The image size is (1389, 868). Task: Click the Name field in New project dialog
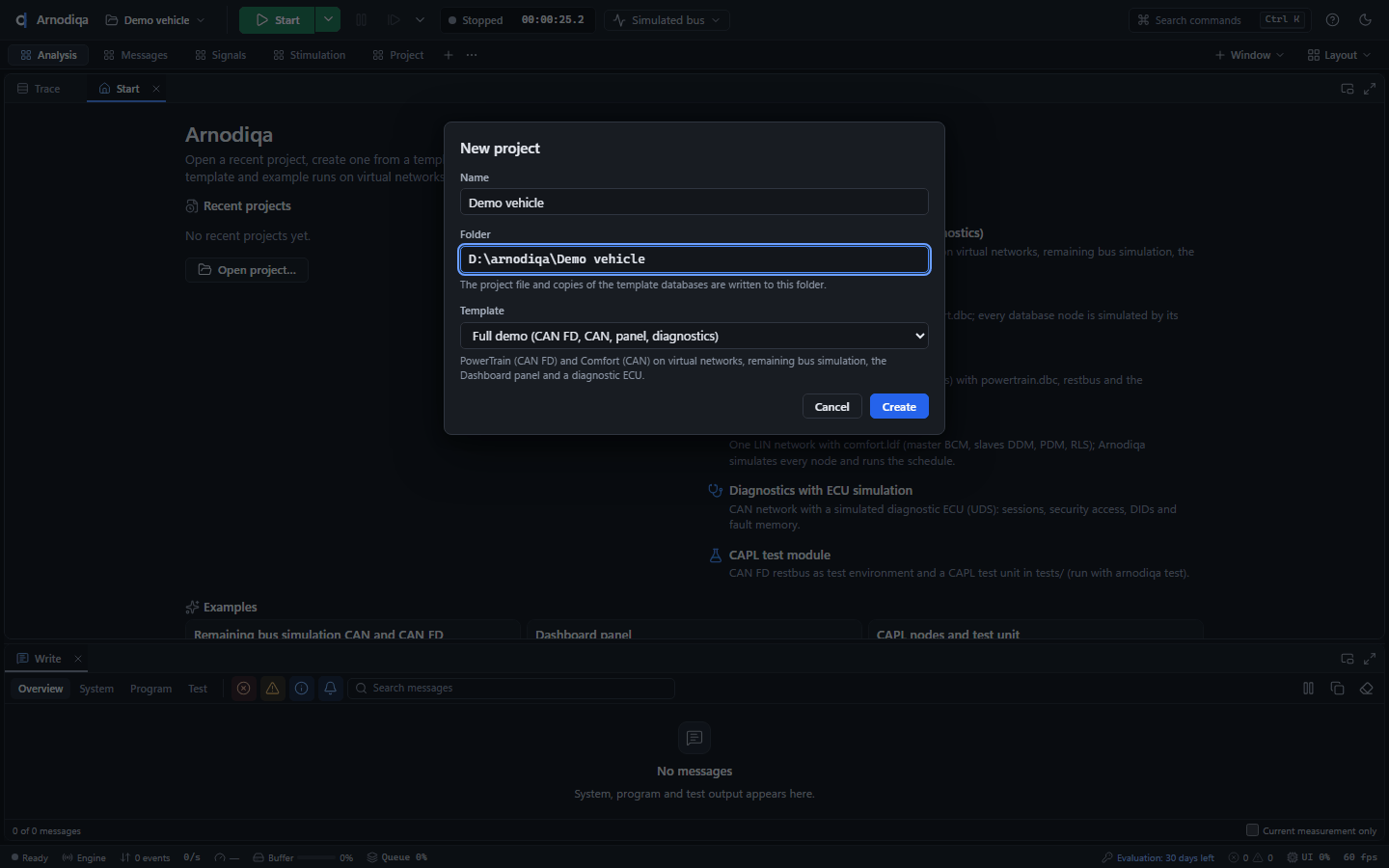[x=694, y=202]
